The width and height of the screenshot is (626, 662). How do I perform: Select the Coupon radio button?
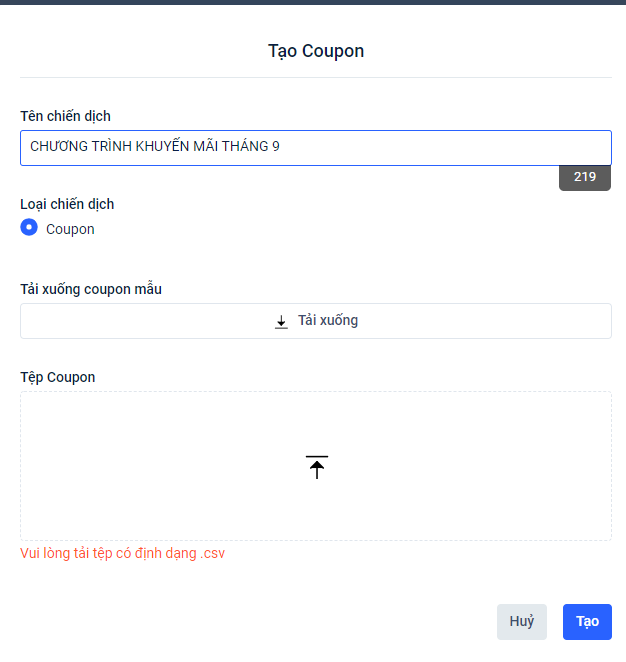(29, 228)
